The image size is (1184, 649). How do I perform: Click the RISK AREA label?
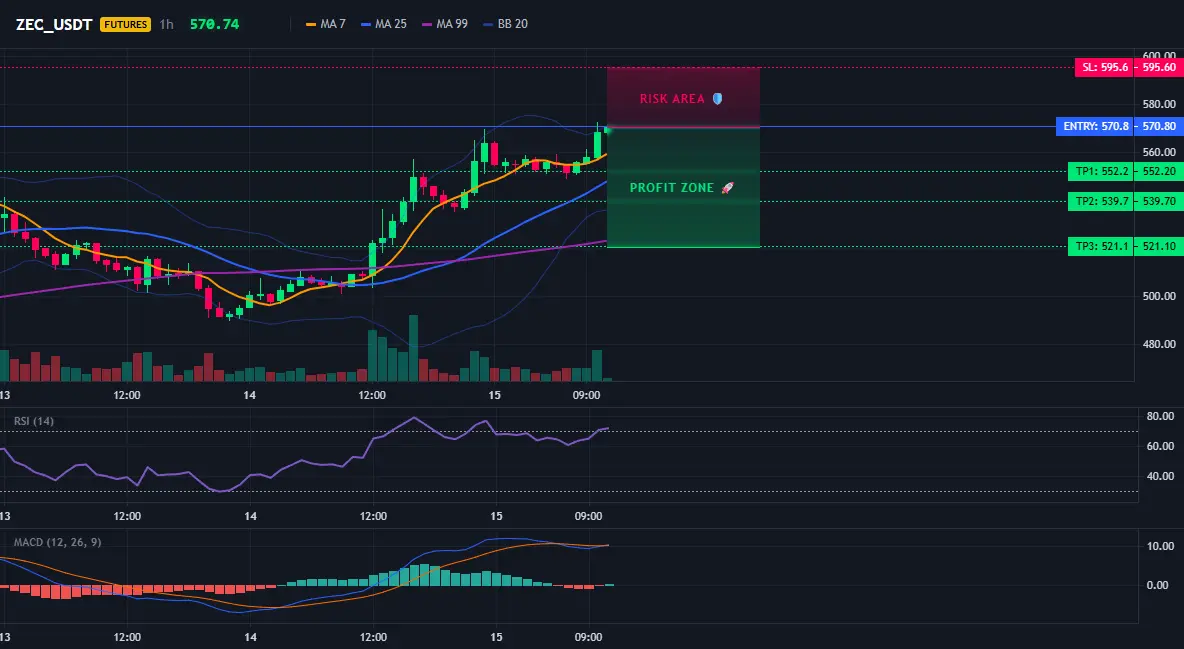point(672,99)
